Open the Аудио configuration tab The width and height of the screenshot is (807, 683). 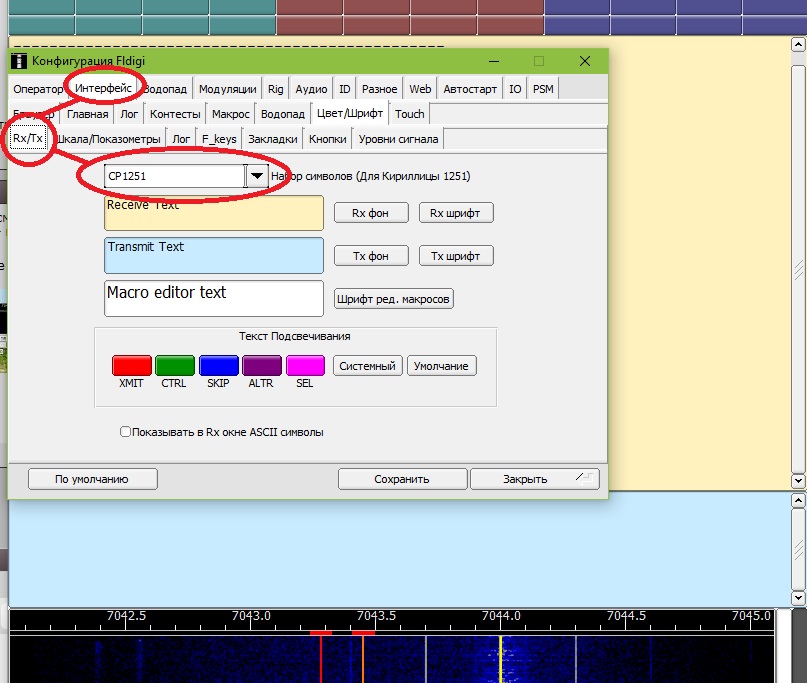coord(311,89)
